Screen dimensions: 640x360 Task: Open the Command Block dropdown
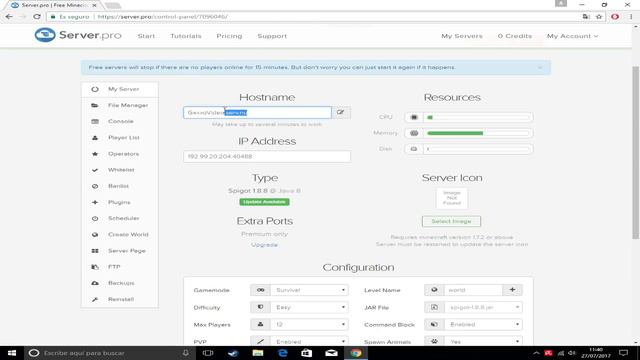coord(483,324)
